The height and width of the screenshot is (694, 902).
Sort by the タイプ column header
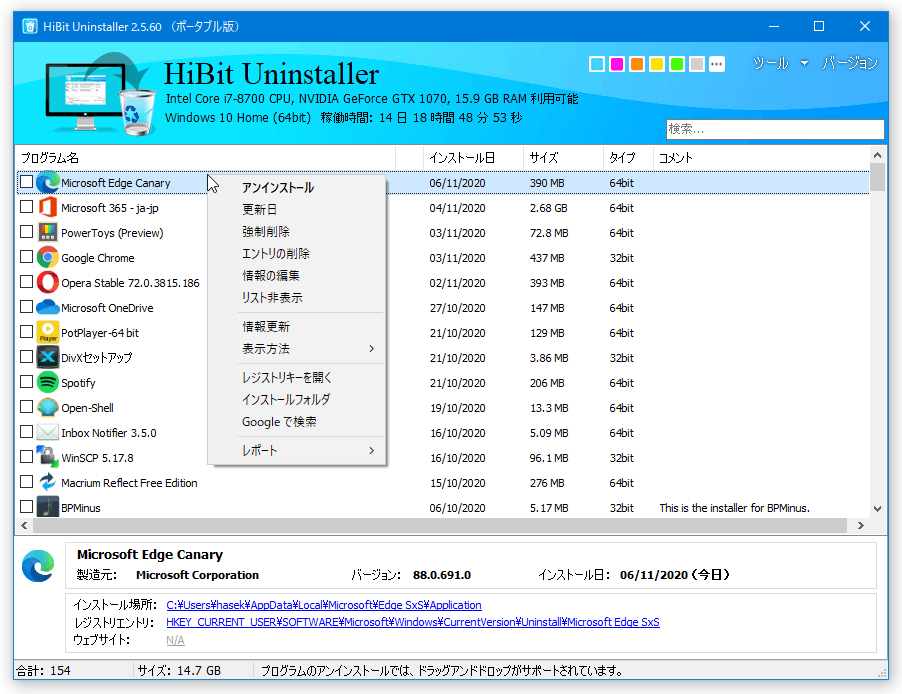[629, 158]
